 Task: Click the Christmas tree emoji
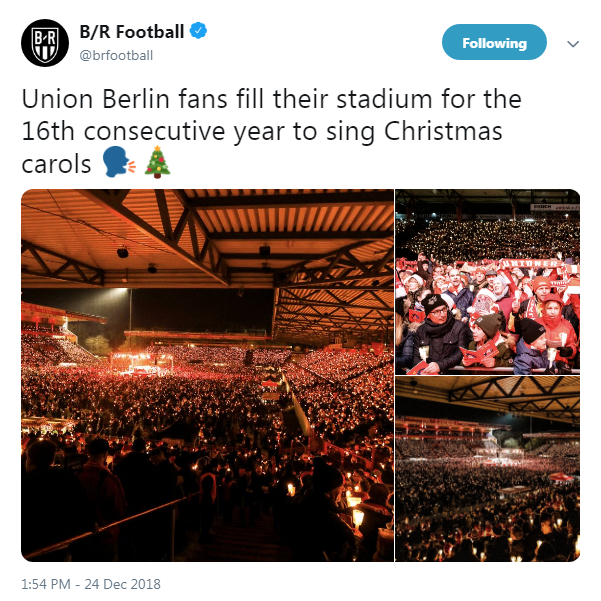pyautogui.click(x=157, y=163)
